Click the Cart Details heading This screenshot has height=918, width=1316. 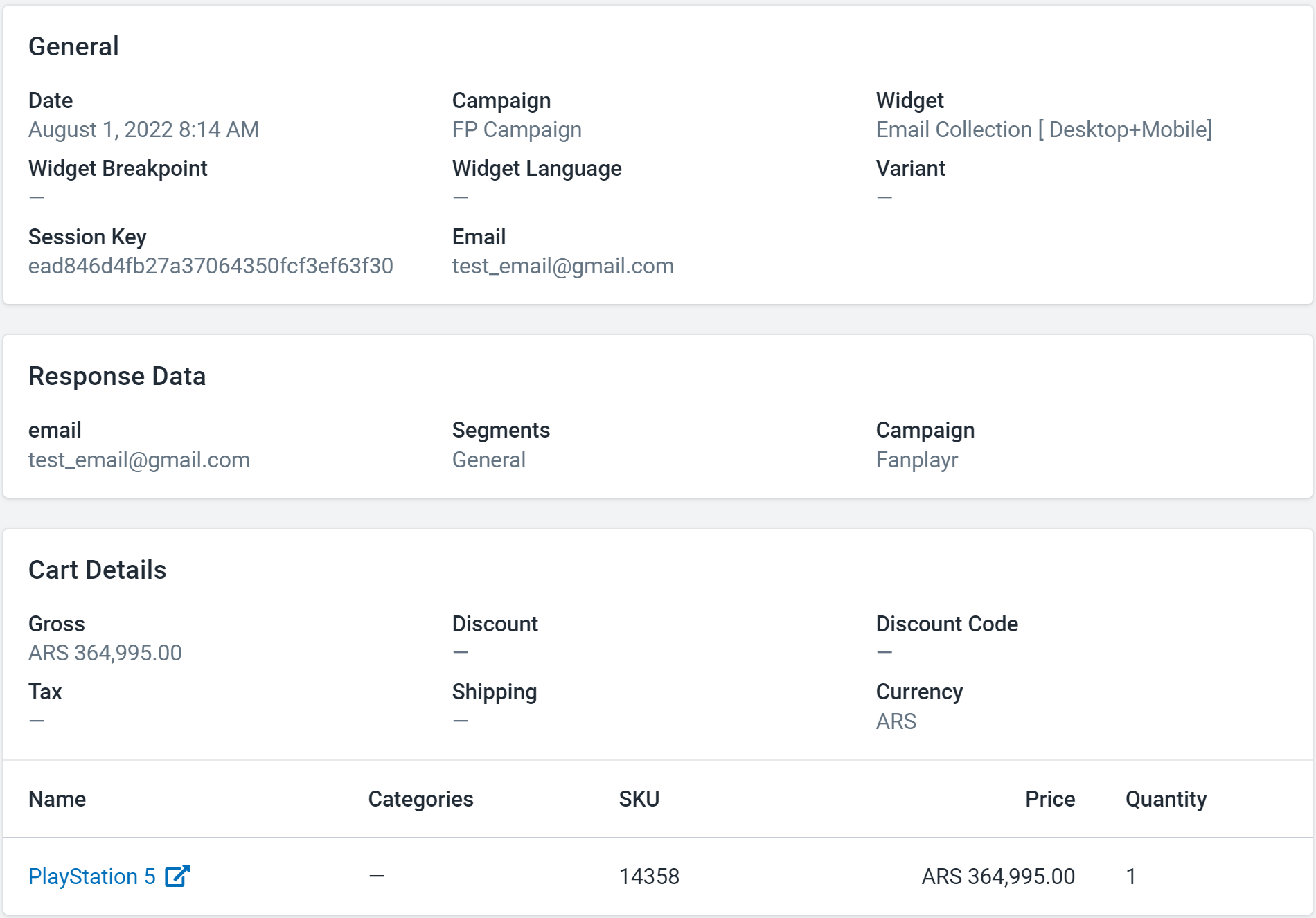click(97, 570)
